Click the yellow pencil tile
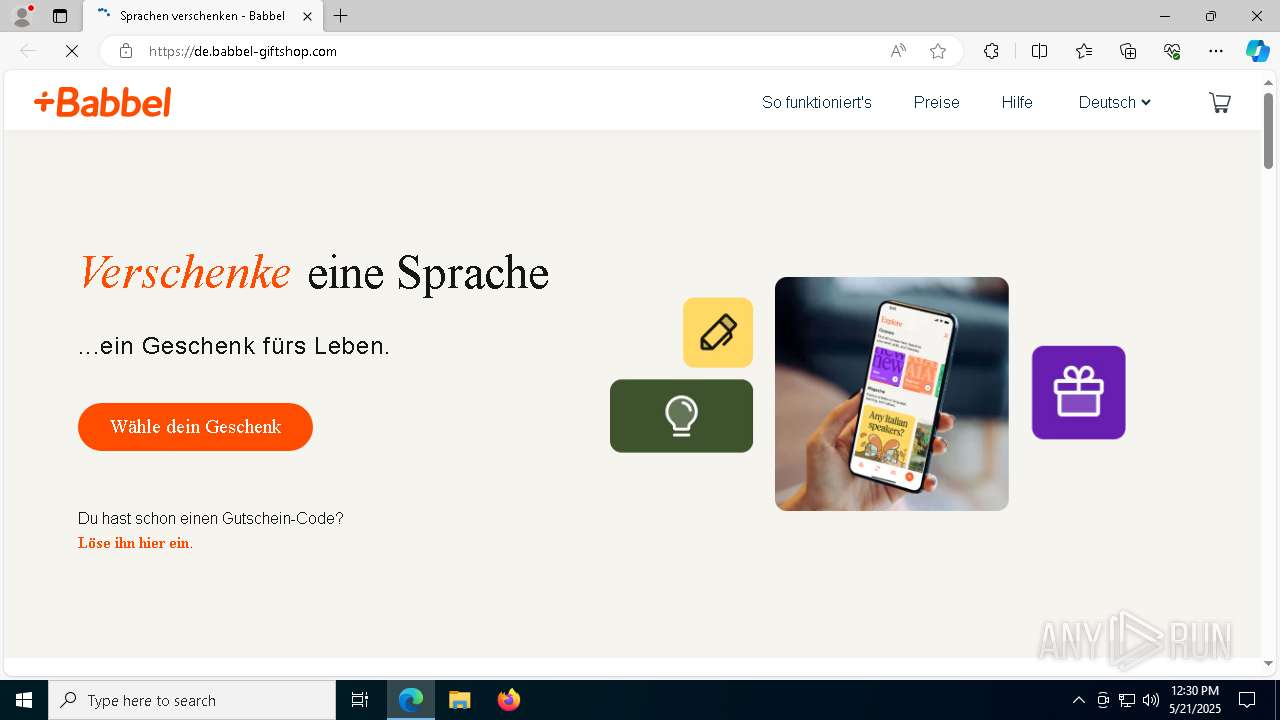 point(718,332)
